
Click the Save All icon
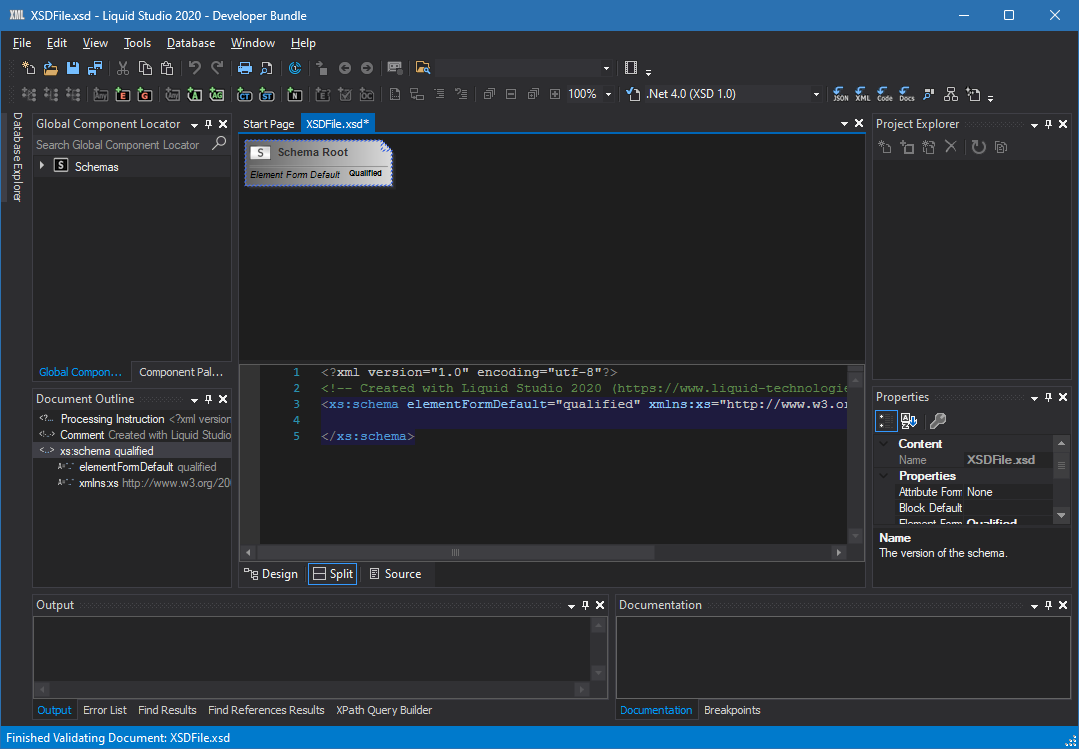pos(95,68)
